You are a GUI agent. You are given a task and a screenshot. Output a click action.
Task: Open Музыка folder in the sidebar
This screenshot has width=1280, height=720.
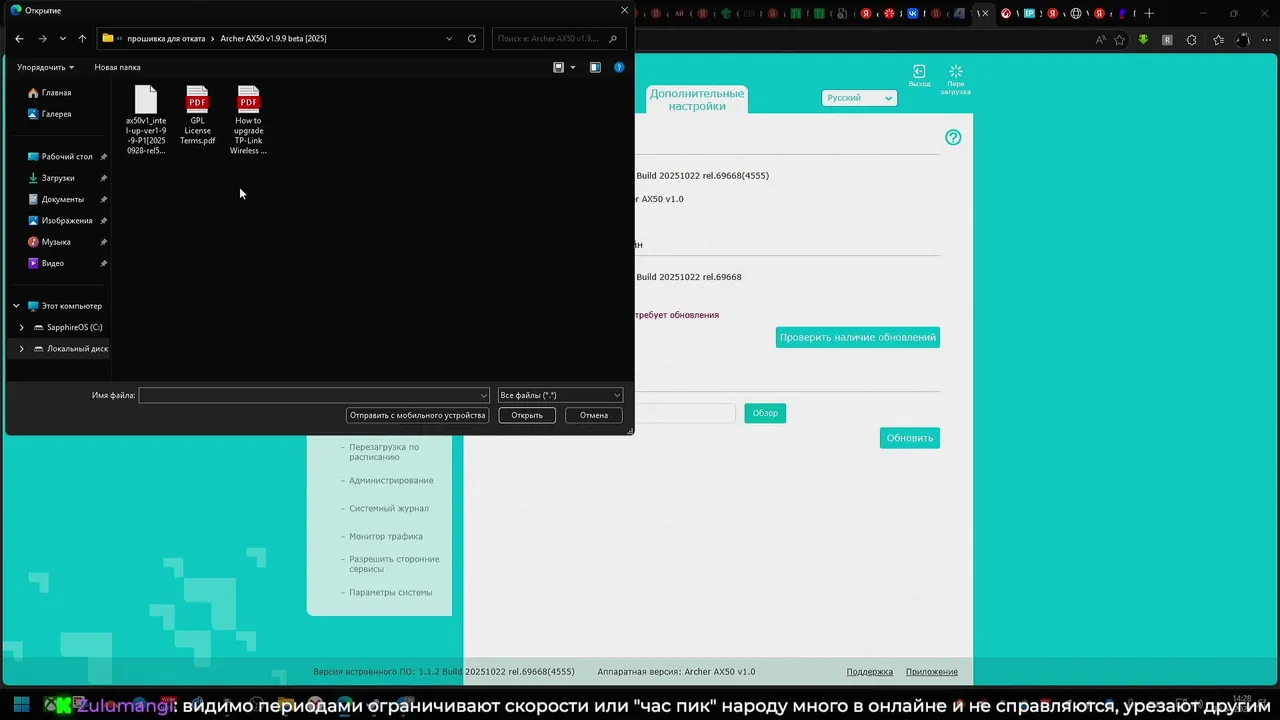pos(56,242)
